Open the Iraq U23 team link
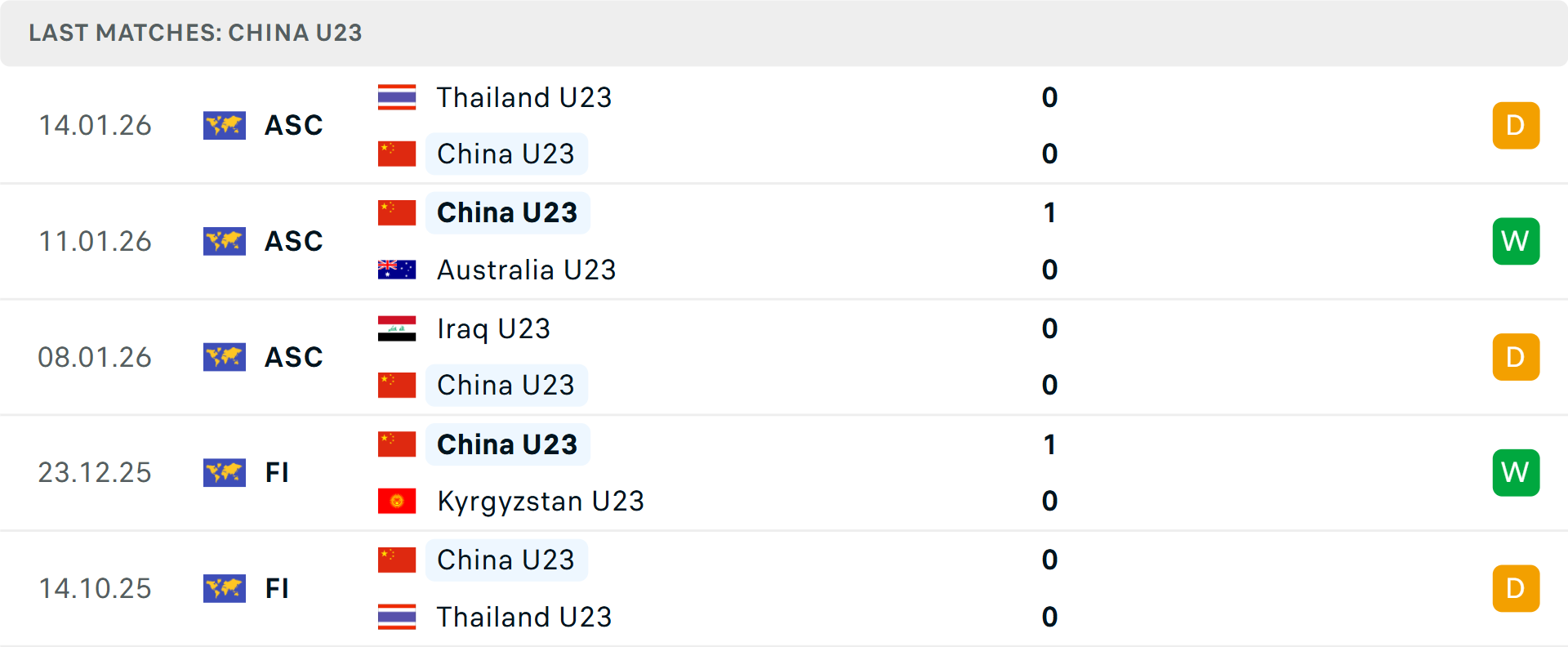The width and height of the screenshot is (1568, 647). pyautogui.click(x=493, y=328)
